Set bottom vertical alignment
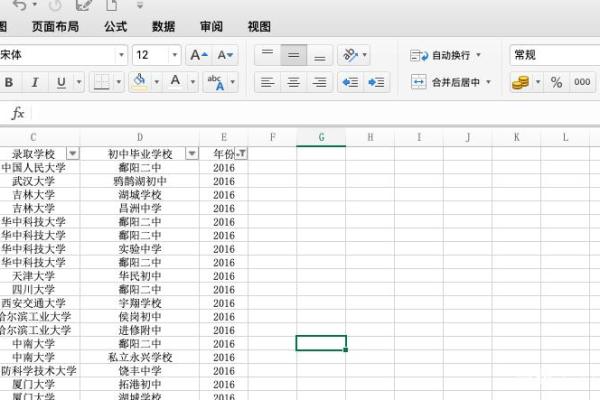Screen dimensions: 600x400 (x=320, y=55)
